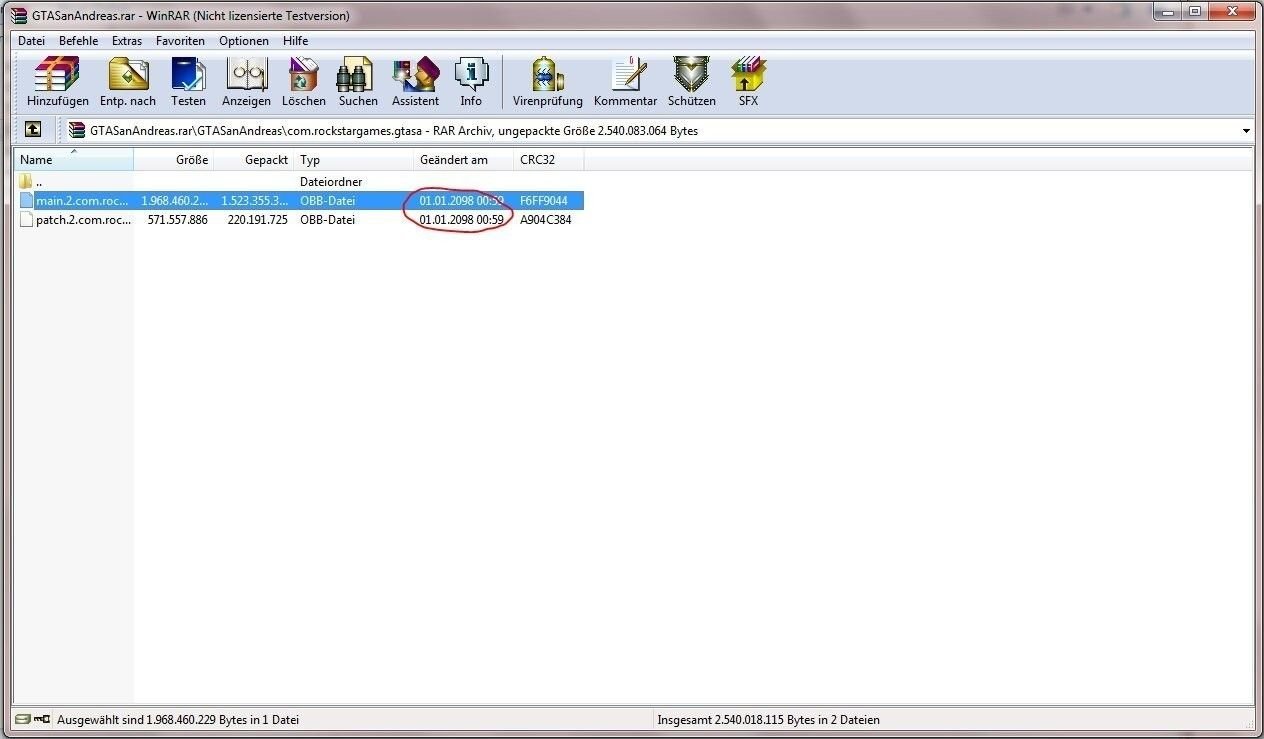Sort by the CRC32 column
This screenshot has height=739, width=1264.
[549, 160]
